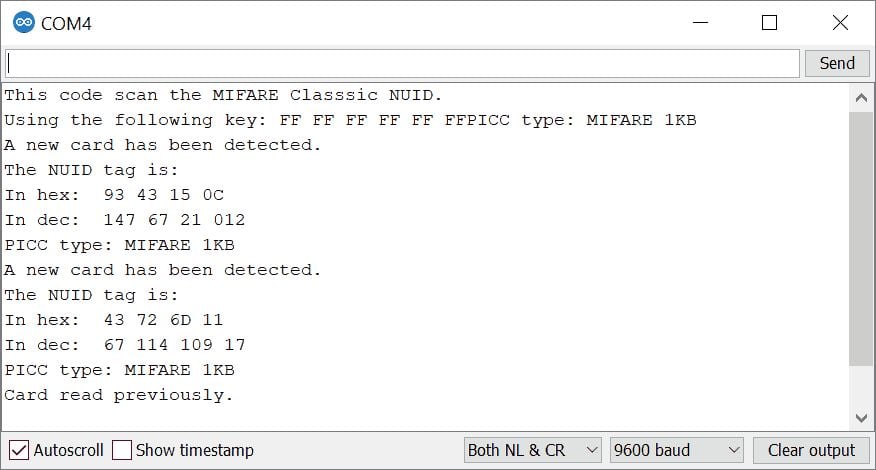Focus the serial message input field
This screenshot has height=470, width=876.
click(402, 63)
